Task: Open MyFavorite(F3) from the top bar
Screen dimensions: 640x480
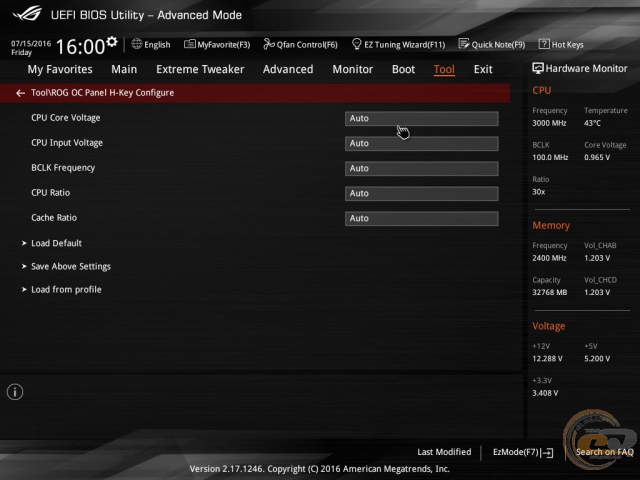Action: click(217, 44)
